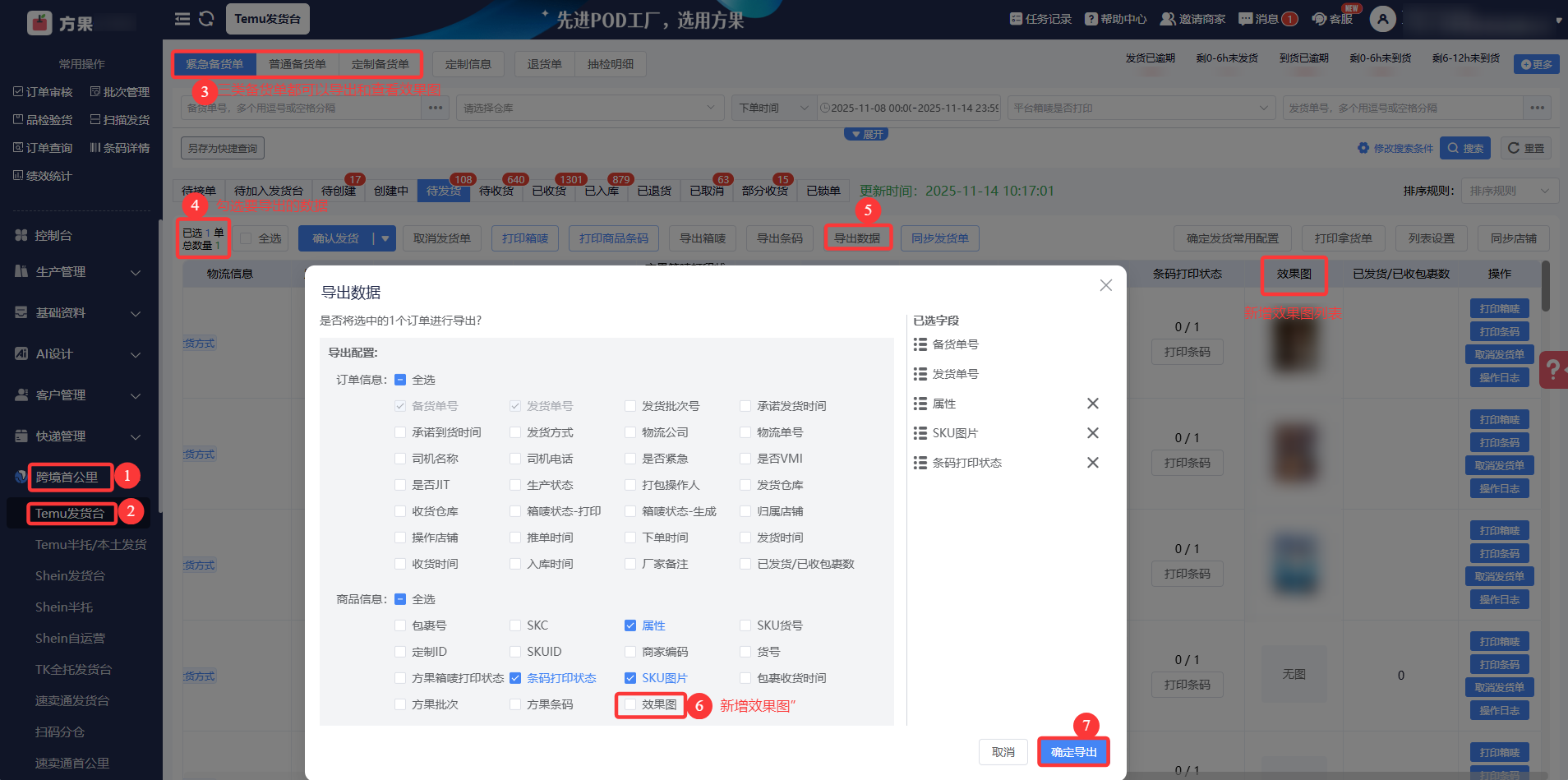Click the 备货单号 search input field

[x=302, y=108]
